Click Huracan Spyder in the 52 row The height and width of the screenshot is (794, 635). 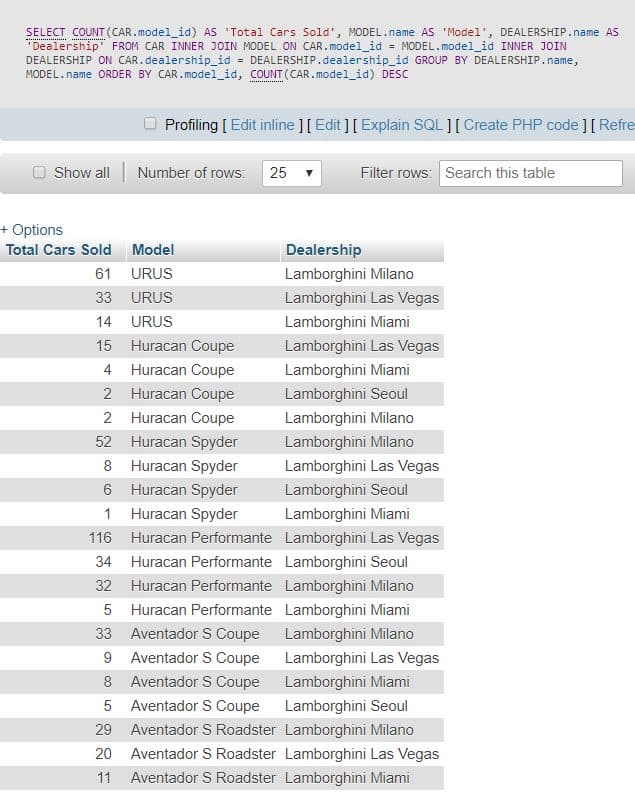pos(184,442)
